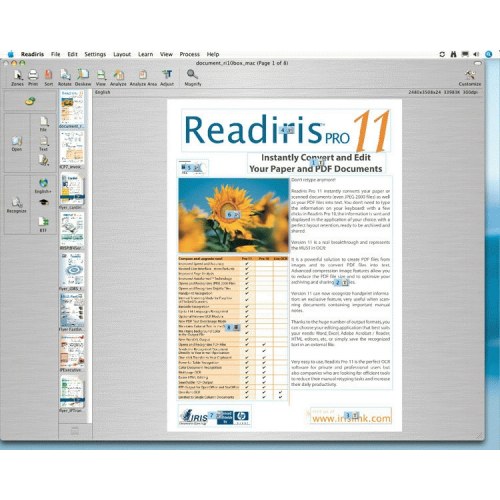The image size is (500, 500).
Task: Click the window title document name
Action: click(242, 63)
